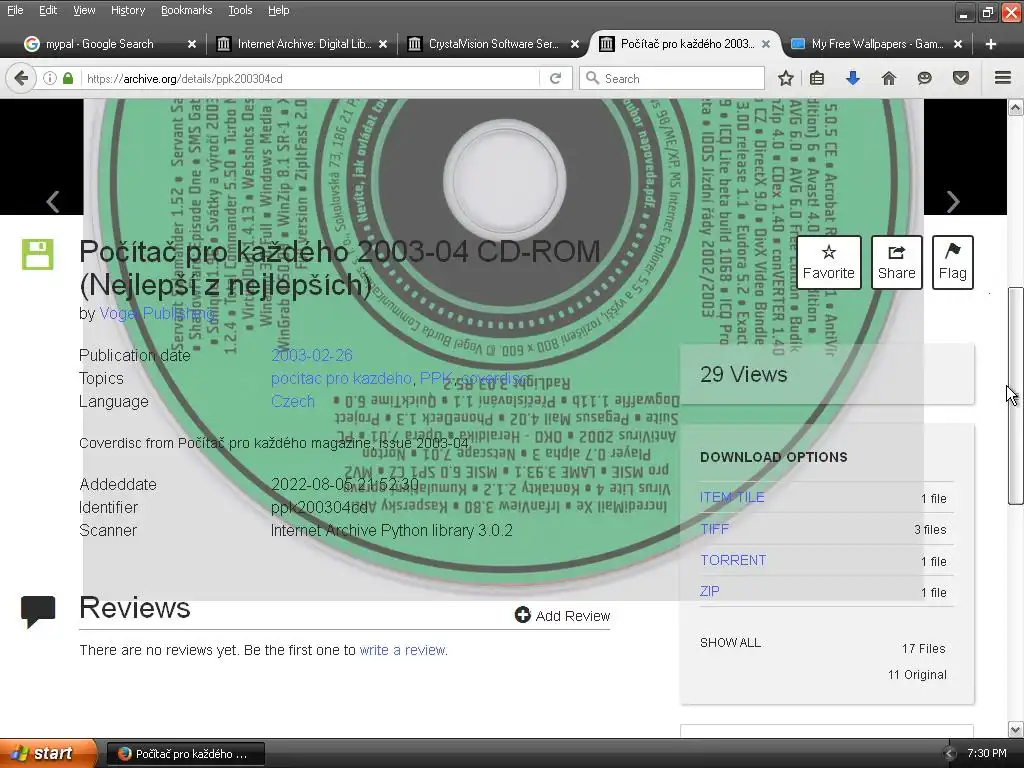Viewport: 1024px width, 768px height.
Task: Flag this item with Flag button
Action: tap(953, 263)
